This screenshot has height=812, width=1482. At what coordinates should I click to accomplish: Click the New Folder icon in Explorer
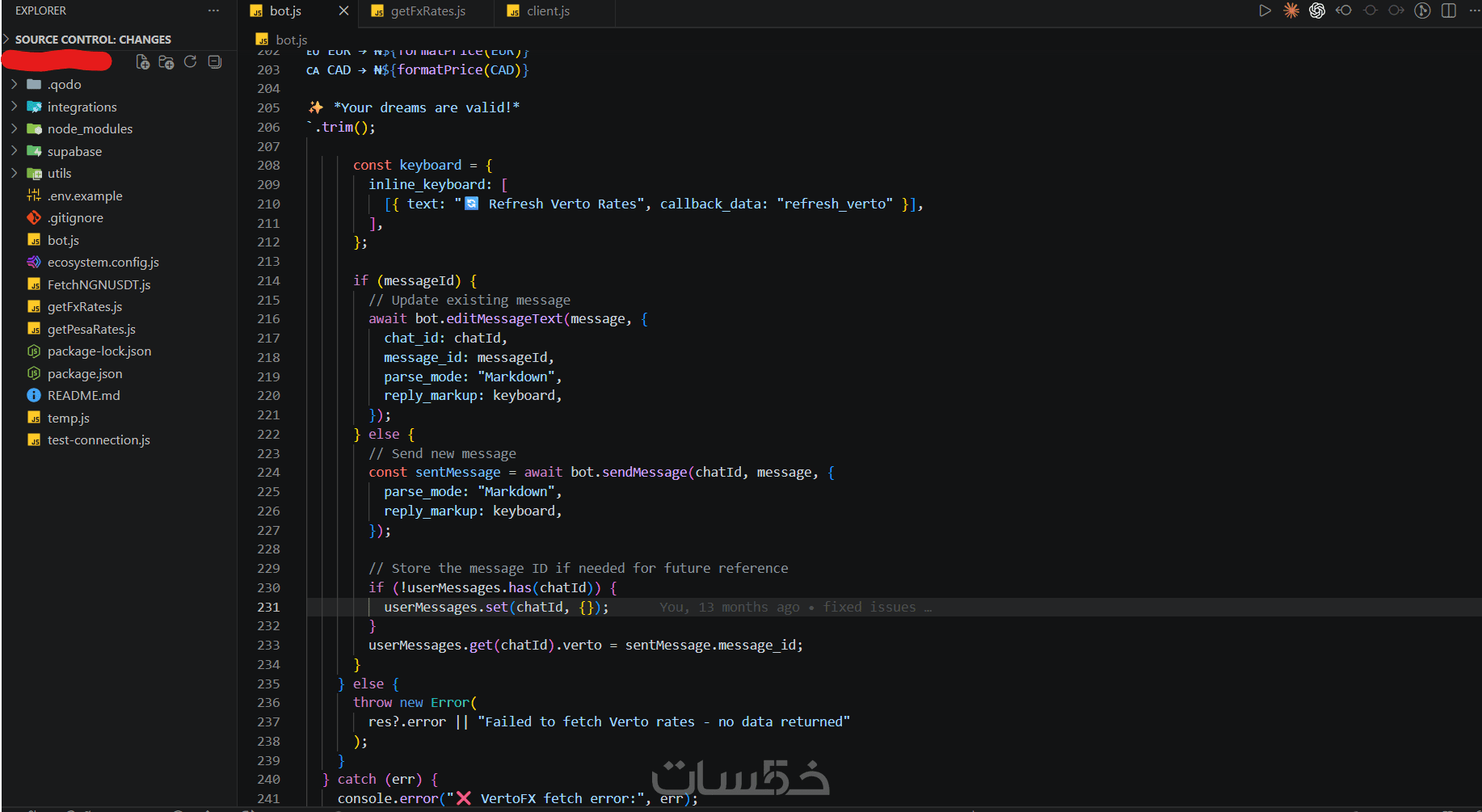pos(166,62)
